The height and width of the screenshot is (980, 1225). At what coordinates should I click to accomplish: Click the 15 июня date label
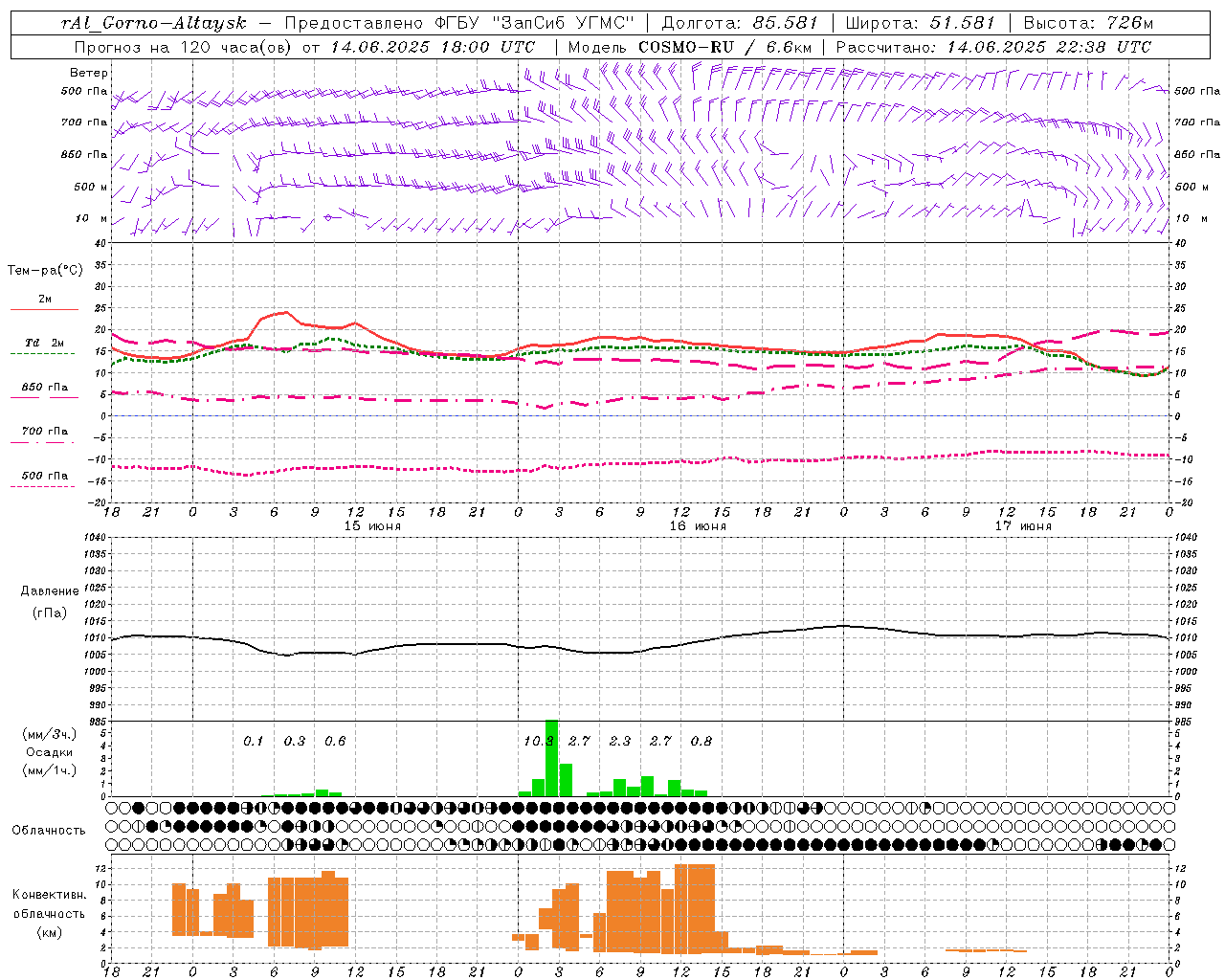[372, 525]
